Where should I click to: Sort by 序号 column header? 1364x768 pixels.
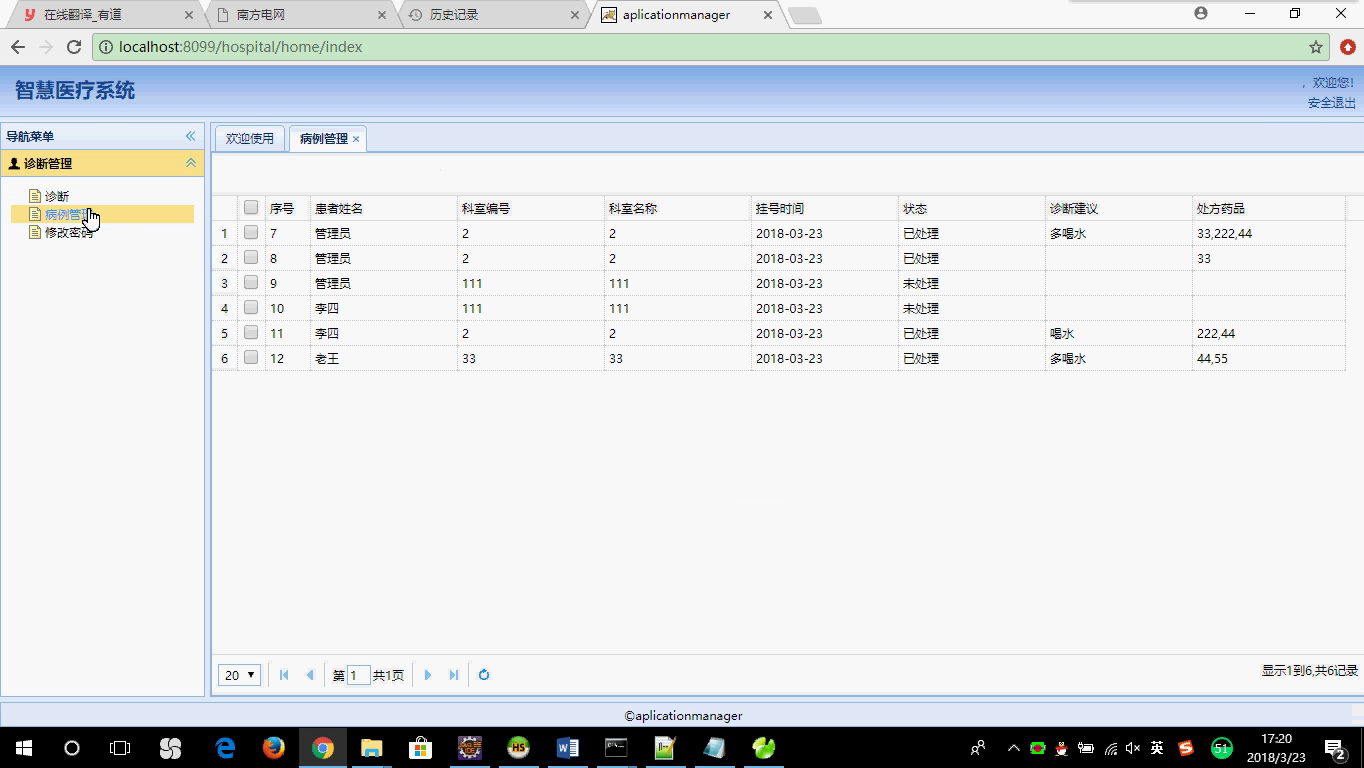(288, 208)
